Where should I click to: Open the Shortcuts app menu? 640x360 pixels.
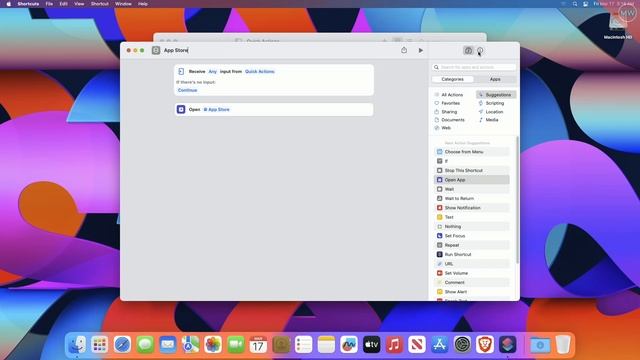pos(28,4)
